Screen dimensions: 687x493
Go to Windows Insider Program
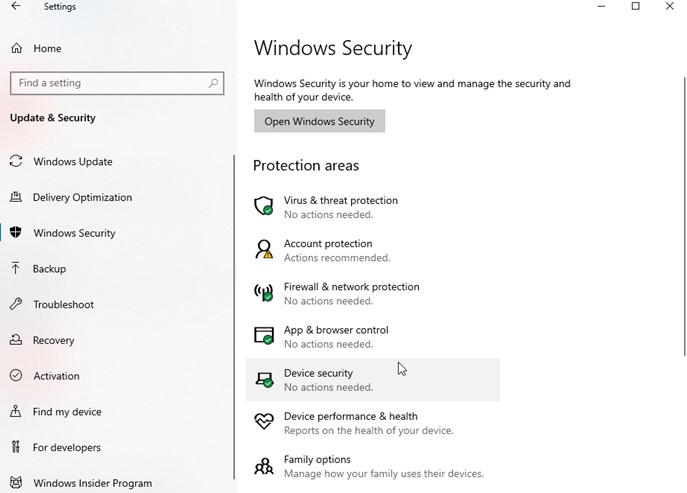[92, 483]
